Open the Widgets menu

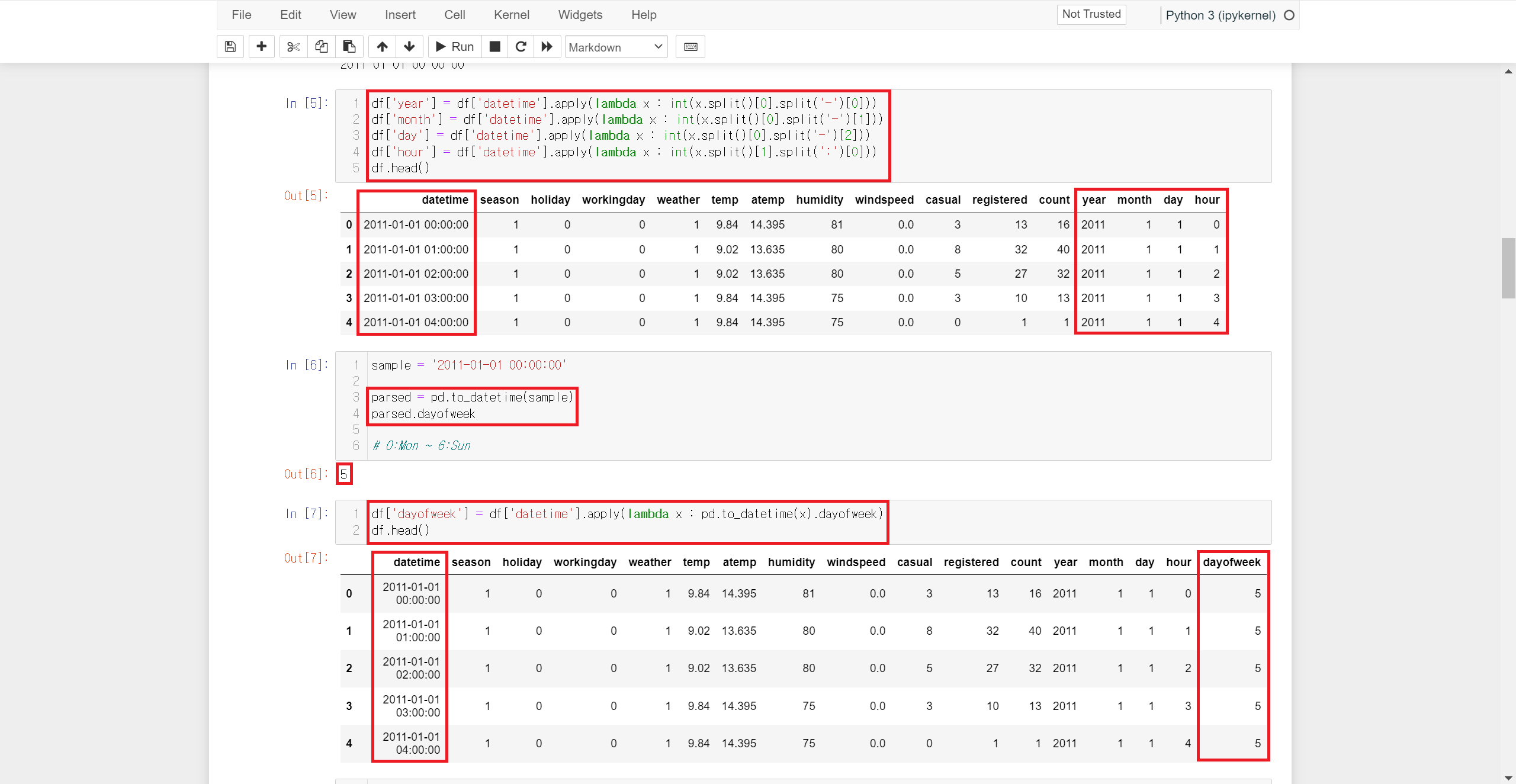580,15
